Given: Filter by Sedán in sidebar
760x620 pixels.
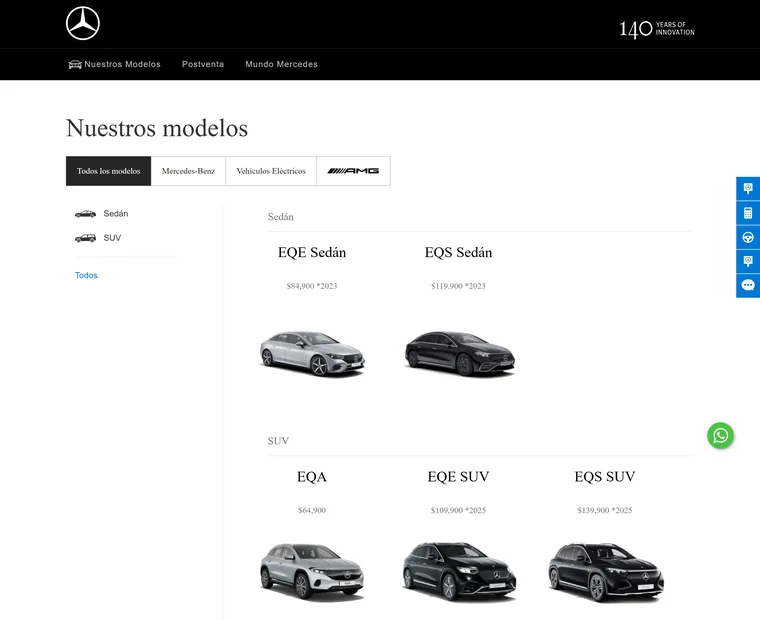Looking at the screenshot, I should pyautogui.click(x=116, y=214).
